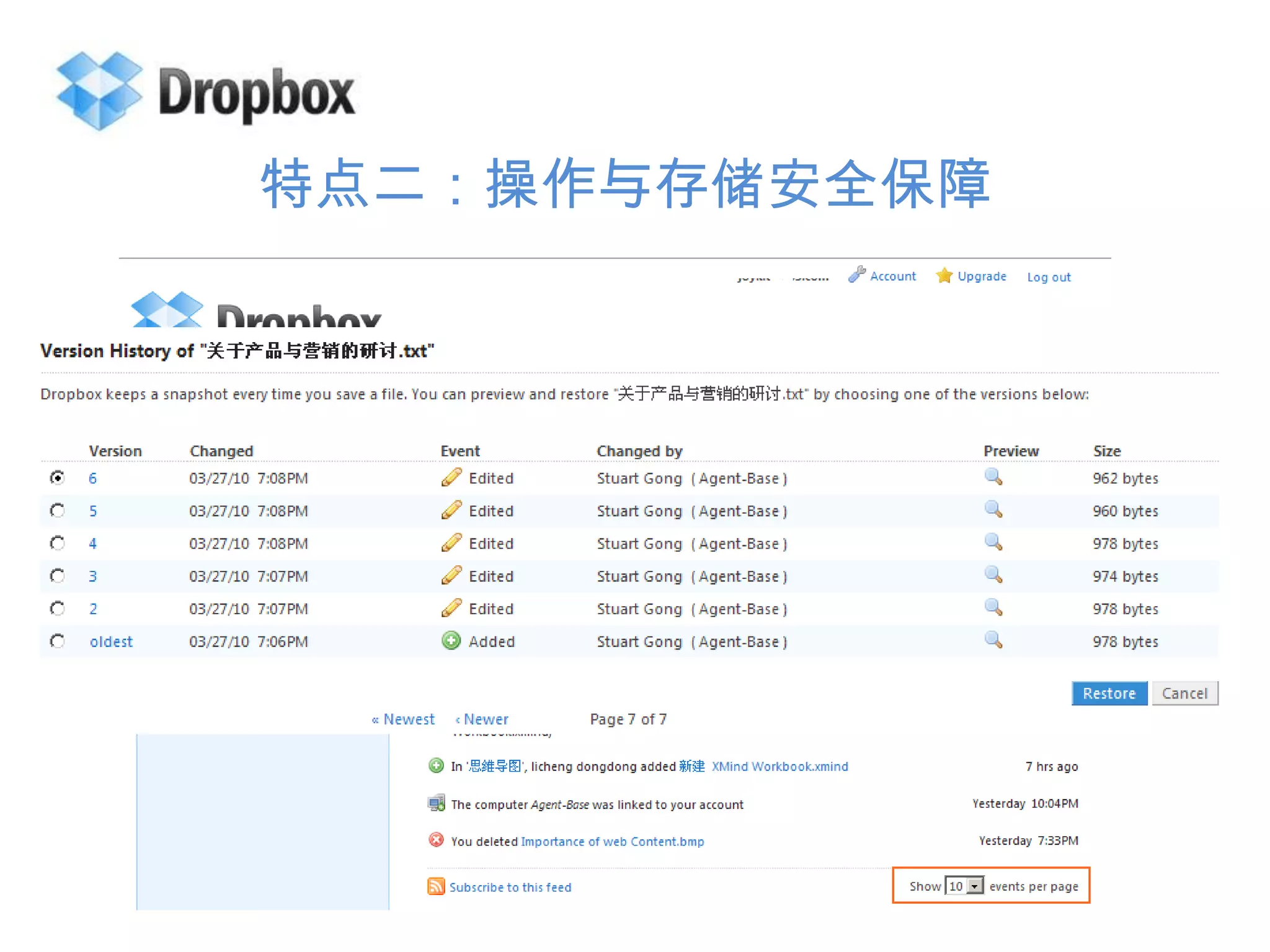Screen dimensions: 1270x952
Task: Open version 3 number link
Action: pyautogui.click(x=92, y=576)
